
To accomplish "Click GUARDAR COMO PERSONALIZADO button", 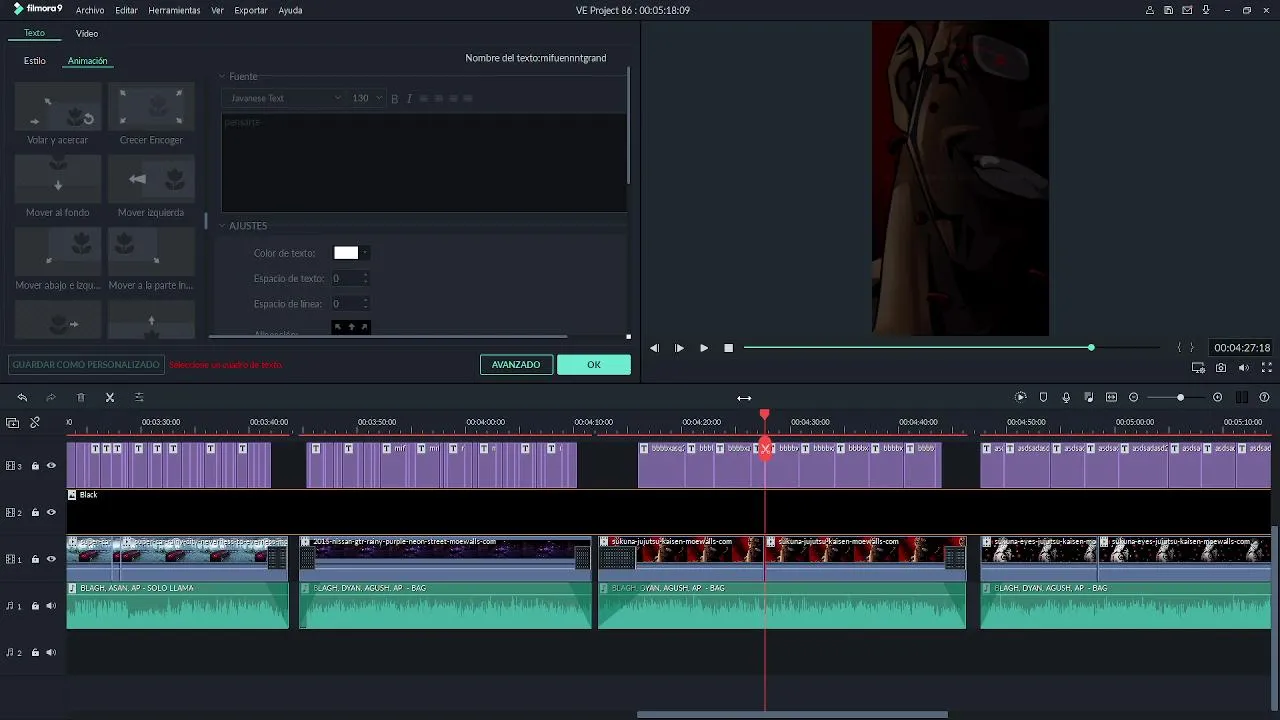I will [86, 365].
